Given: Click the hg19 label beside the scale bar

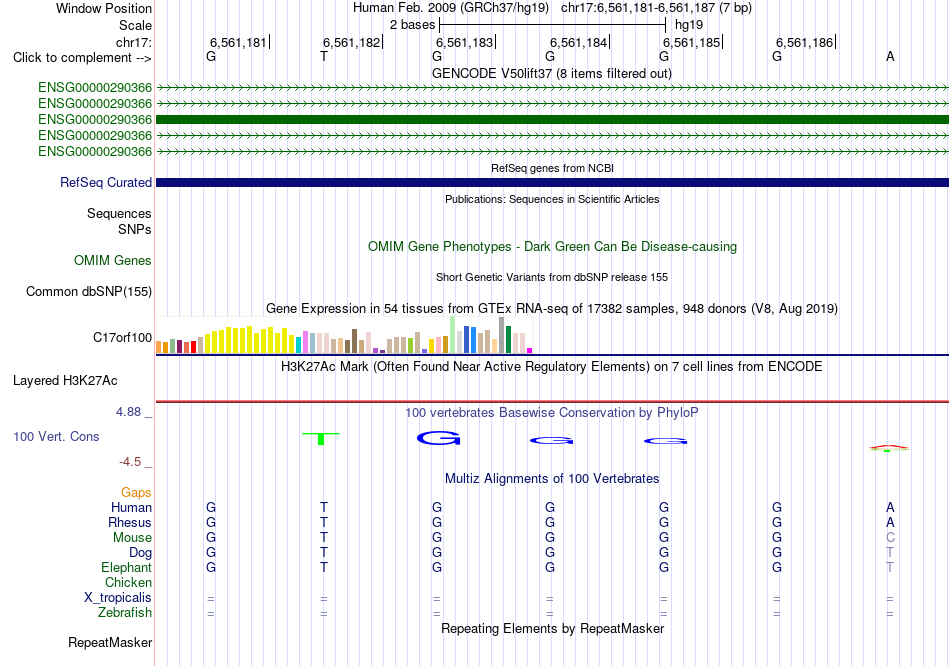Looking at the screenshot, I should coord(689,25).
